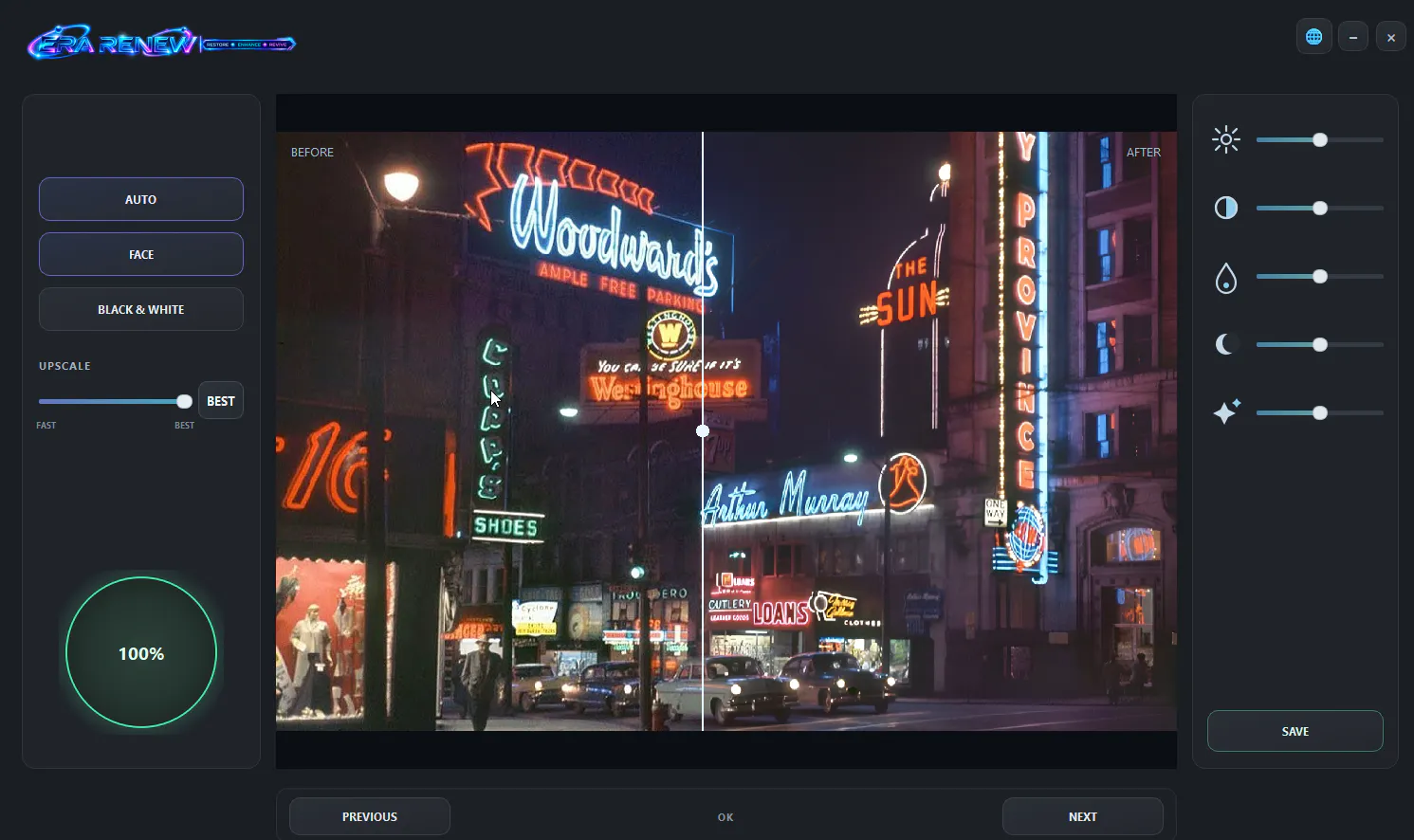Screen dimensions: 1414x840
Task: Open the language globe button
Action: [x=1314, y=37]
